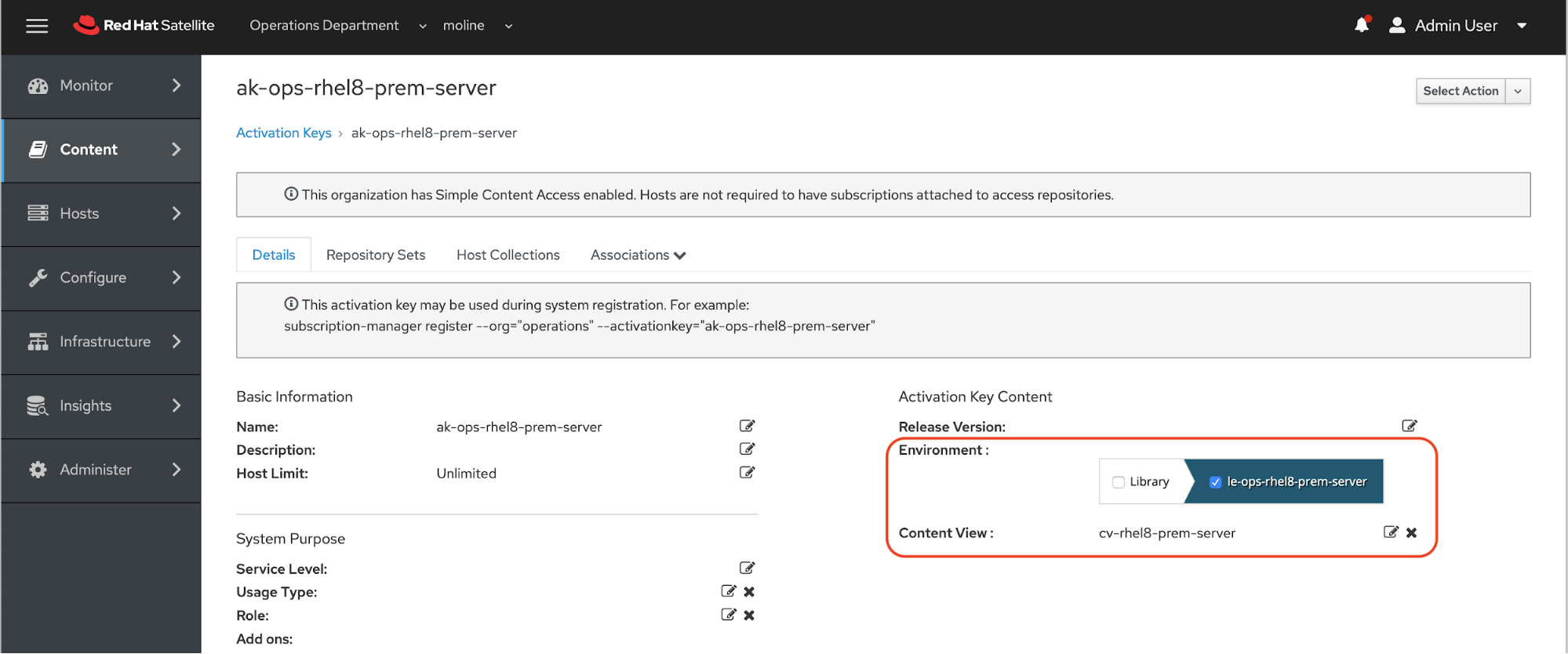Open the notifications bell icon
The width and height of the screenshot is (1568, 654).
coord(1362,25)
